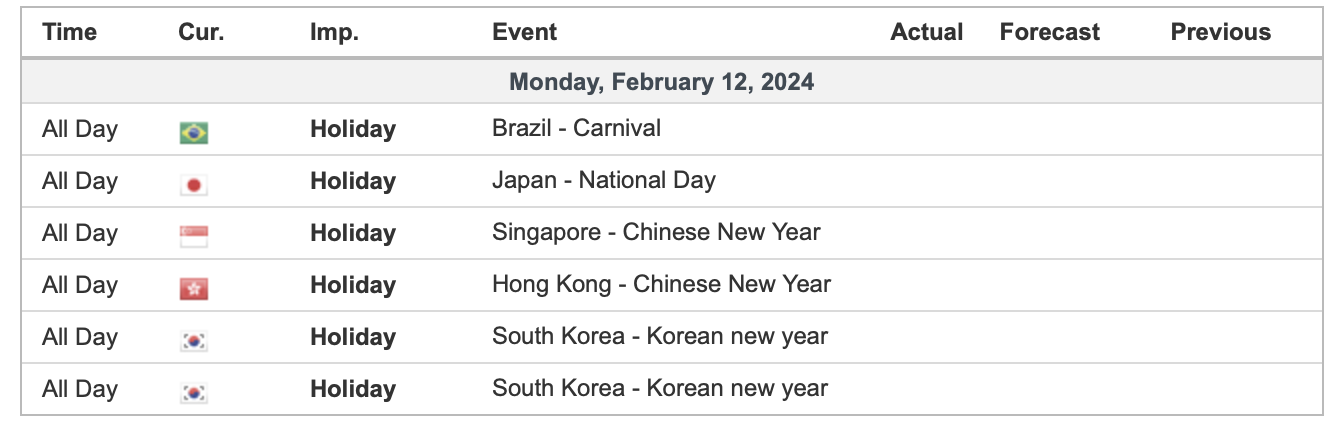Click the Monday, February 12, 2024 date header
This screenshot has height=430, width=1332.
662,81
